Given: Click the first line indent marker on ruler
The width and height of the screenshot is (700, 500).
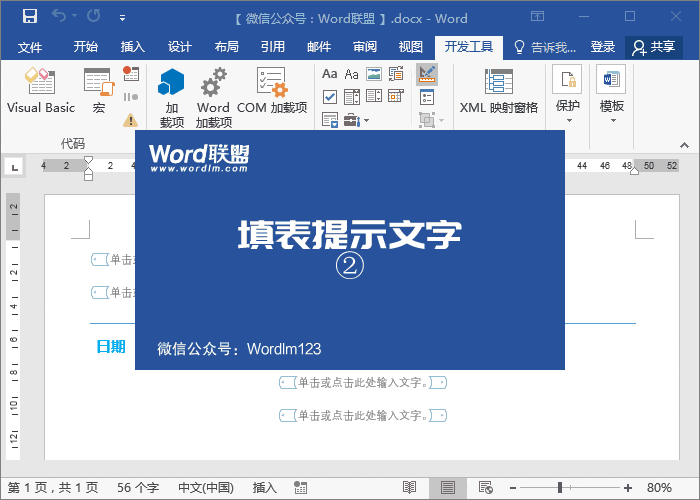Looking at the screenshot, I should click(88, 160).
